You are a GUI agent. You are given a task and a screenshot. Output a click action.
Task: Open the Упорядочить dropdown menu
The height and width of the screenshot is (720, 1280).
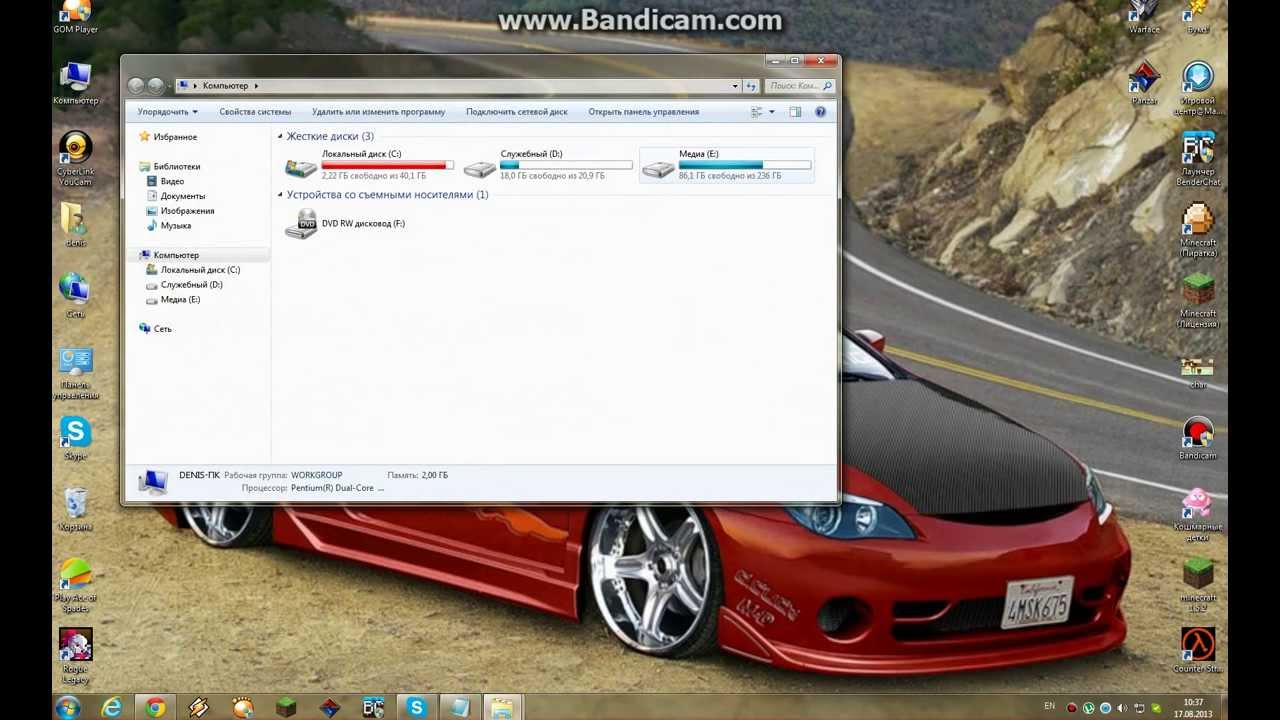pyautogui.click(x=167, y=112)
